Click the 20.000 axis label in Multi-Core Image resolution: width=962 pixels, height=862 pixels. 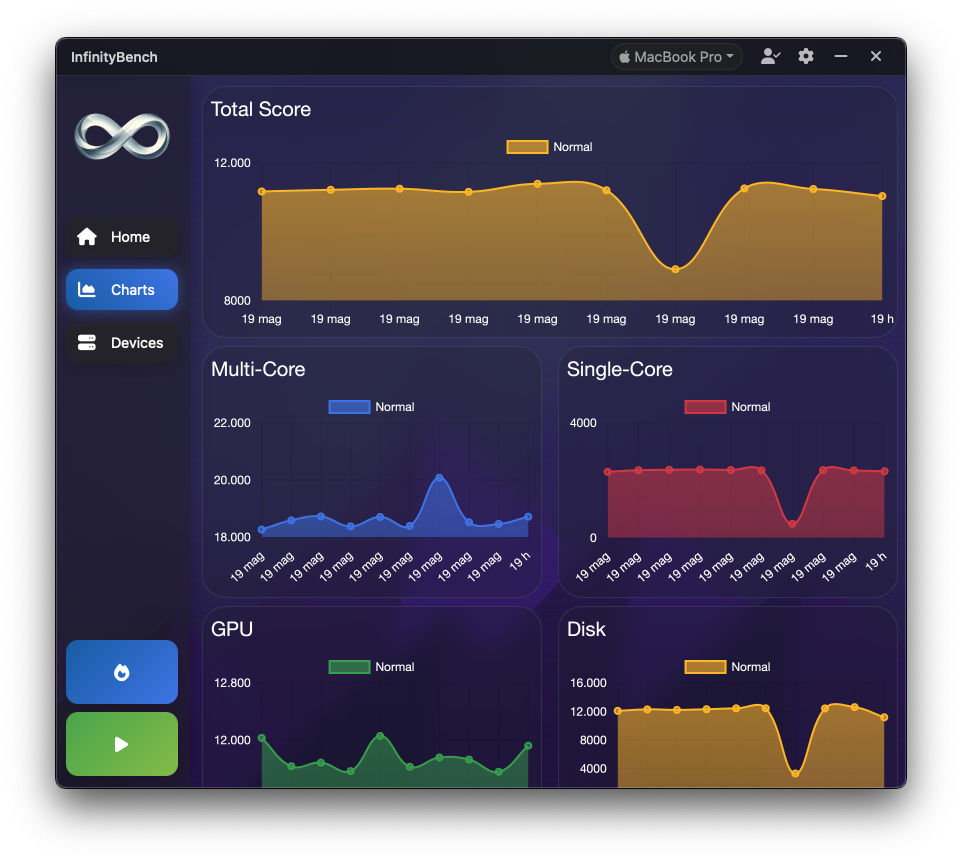tap(232, 480)
